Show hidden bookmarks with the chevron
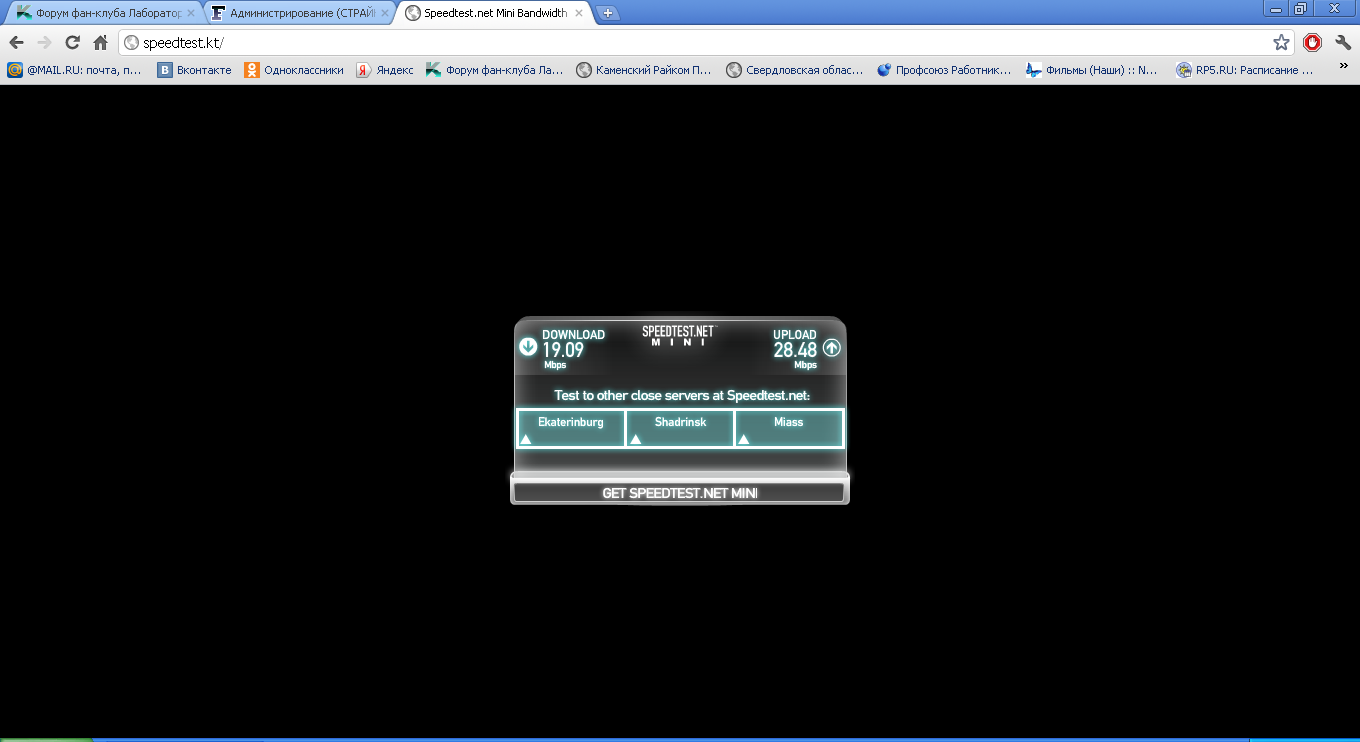This screenshot has width=1360, height=742. pyautogui.click(x=1345, y=68)
